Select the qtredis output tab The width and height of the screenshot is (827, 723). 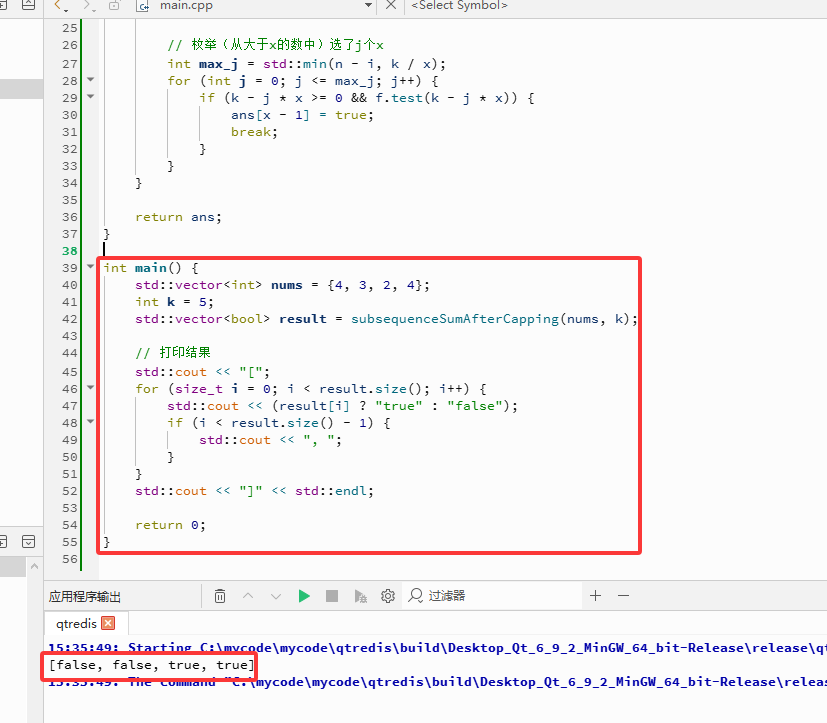coord(76,623)
